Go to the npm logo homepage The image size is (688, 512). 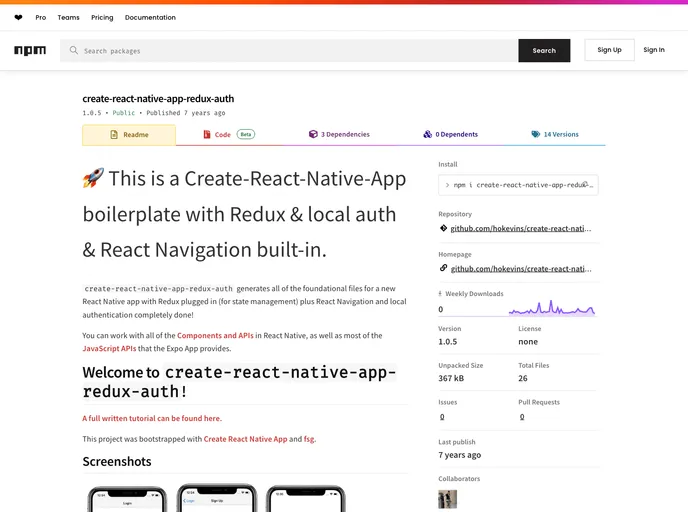[30, 50]
